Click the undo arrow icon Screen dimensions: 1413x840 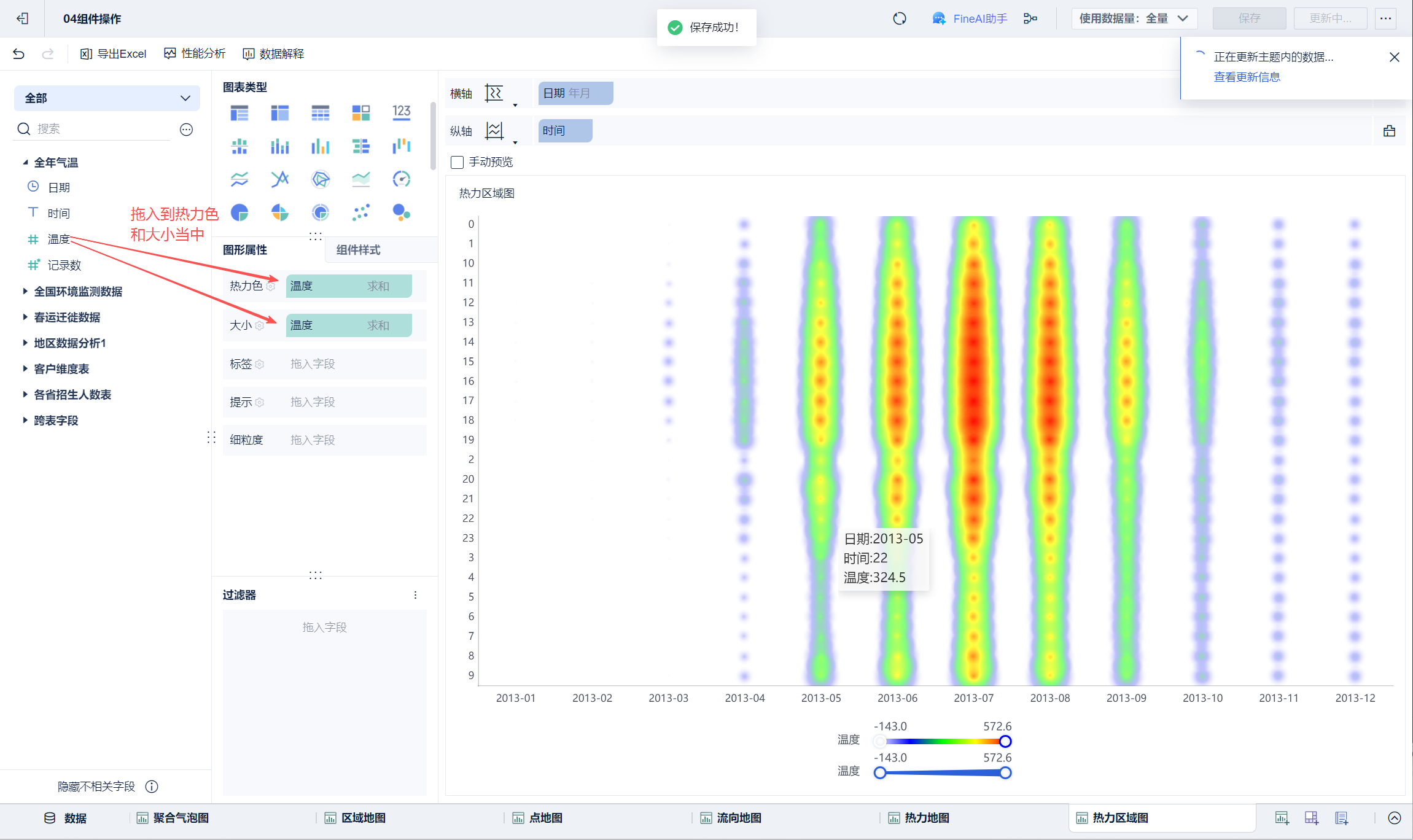(x=18, y=54)
